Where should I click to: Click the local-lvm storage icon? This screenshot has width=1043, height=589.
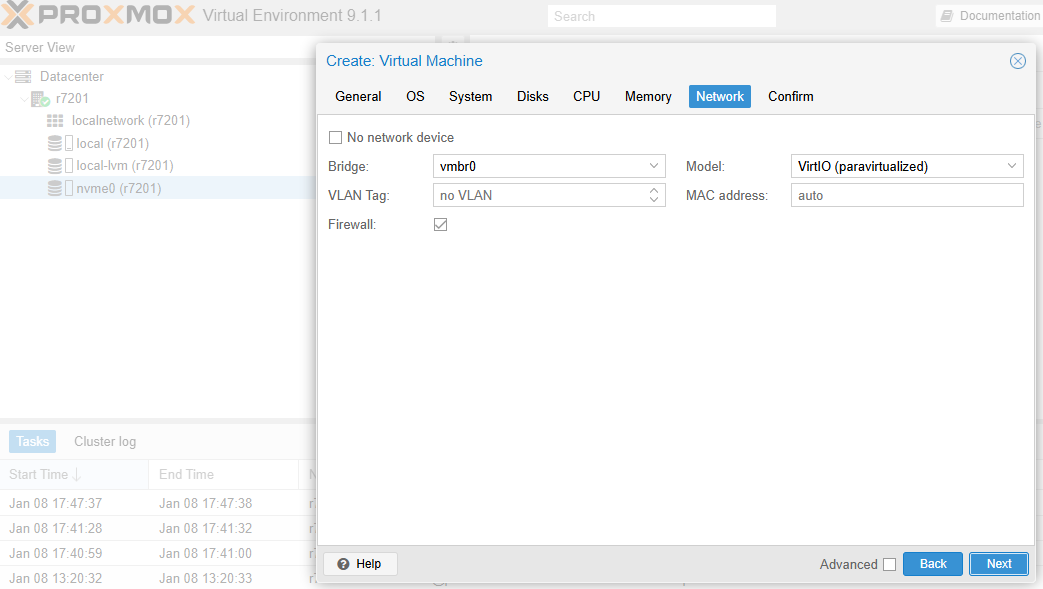click(55, 166)
